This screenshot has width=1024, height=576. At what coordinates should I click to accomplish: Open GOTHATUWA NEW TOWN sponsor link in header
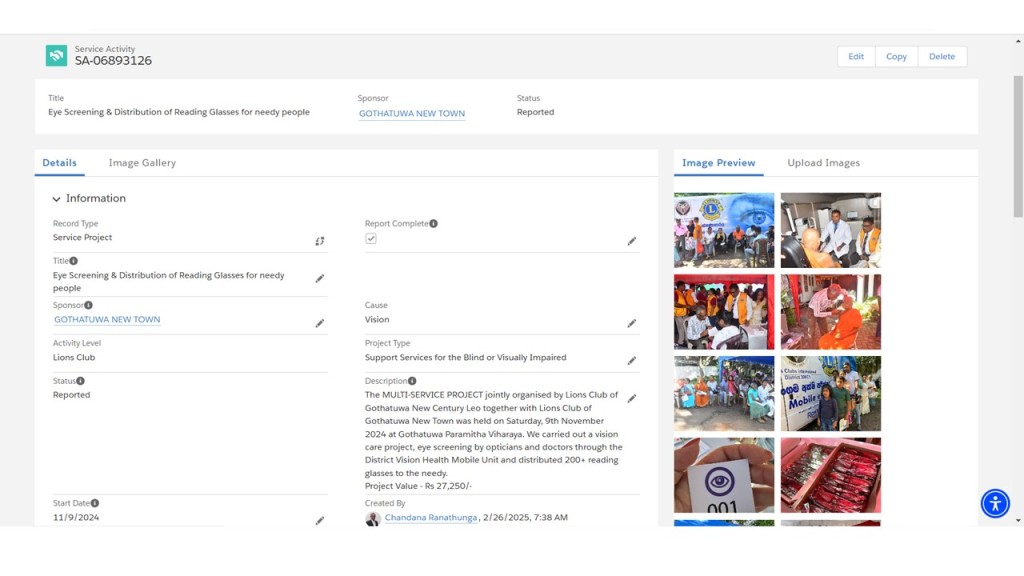pos(411,113)
